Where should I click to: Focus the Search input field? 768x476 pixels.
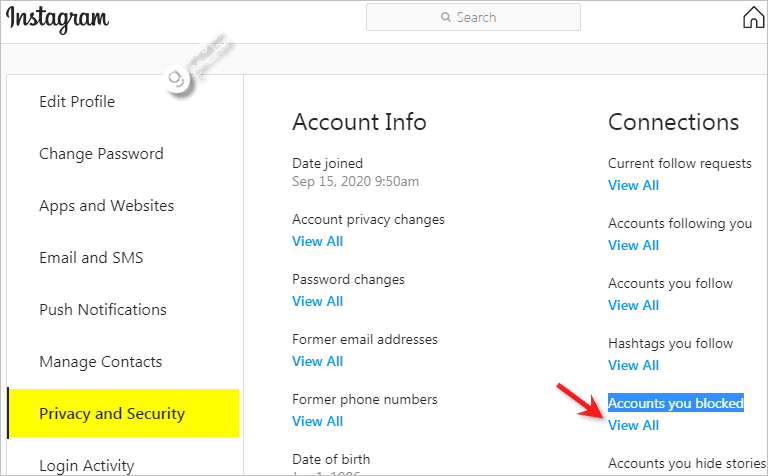coord(473,17)
